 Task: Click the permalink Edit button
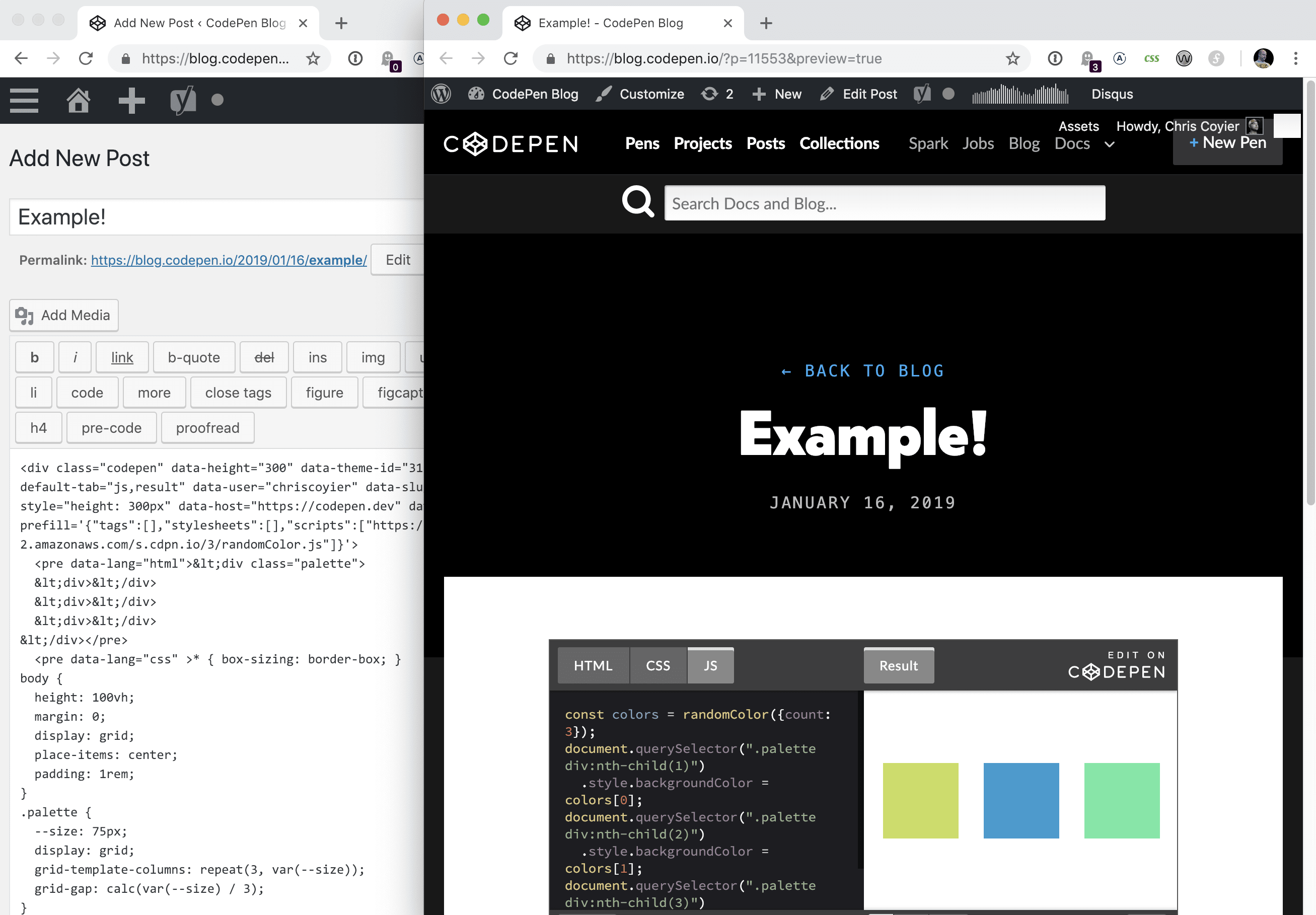click(x=397, y=260)
